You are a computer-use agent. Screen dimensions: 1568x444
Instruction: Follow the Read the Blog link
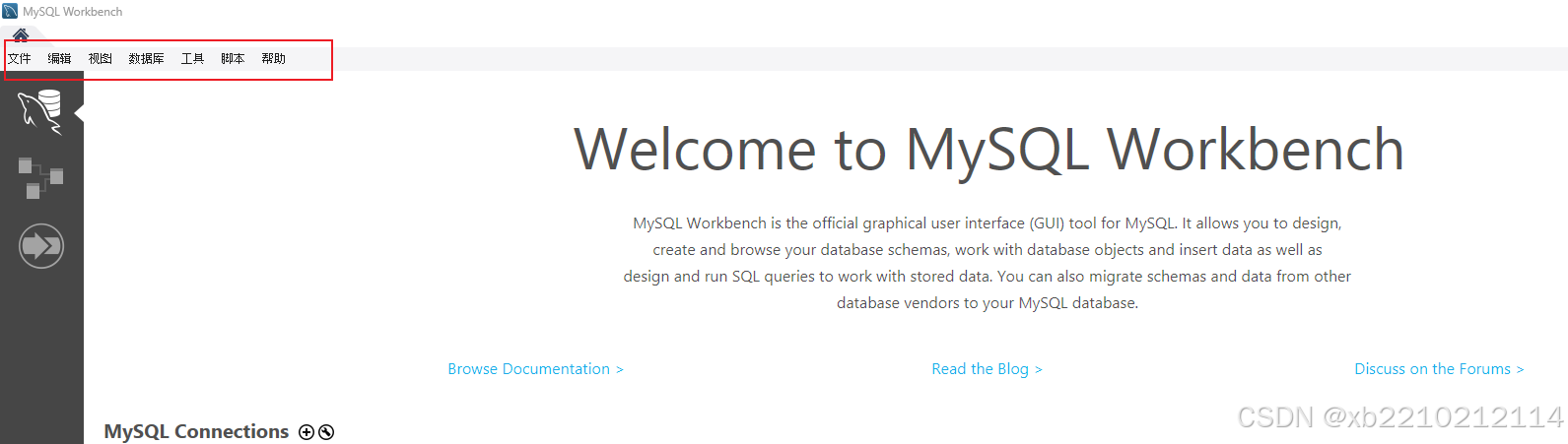[987, 369]
